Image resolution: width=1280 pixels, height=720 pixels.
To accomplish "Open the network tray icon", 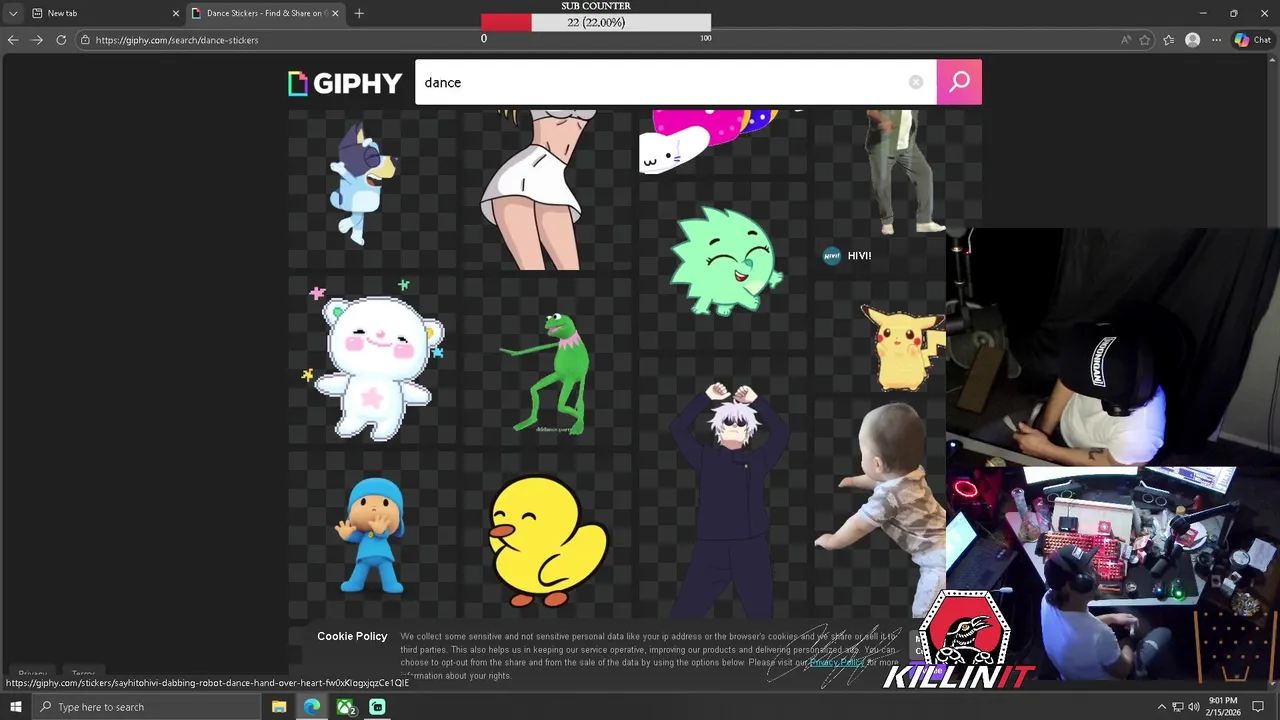I will (x=1177, y=707).
